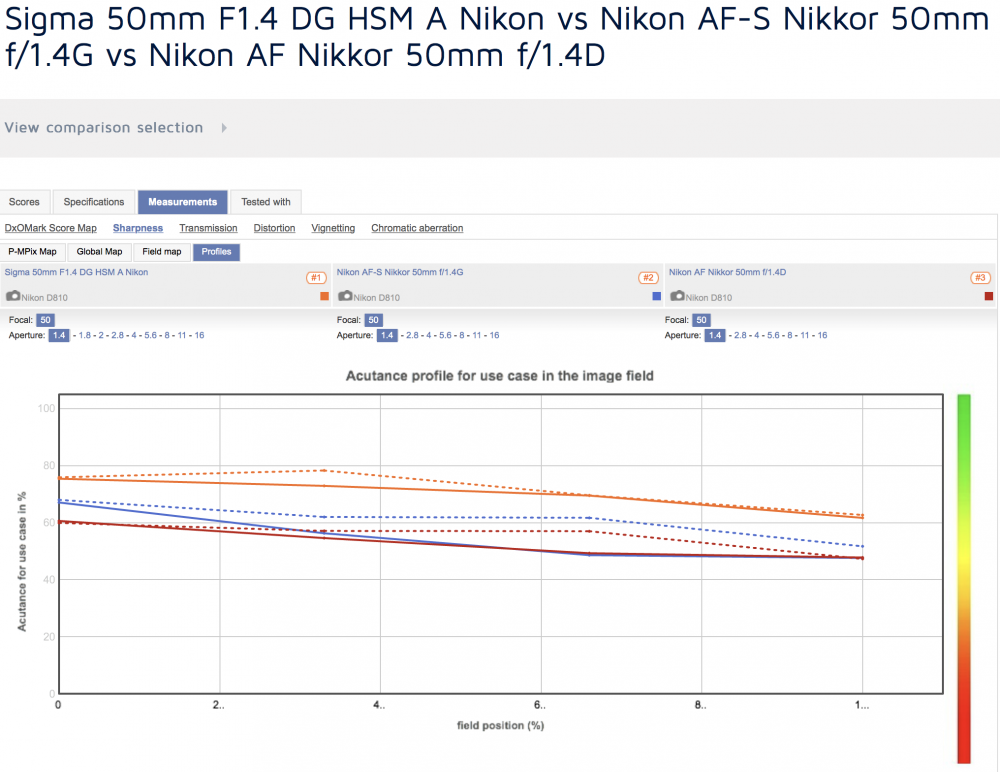Select the Profiles view button
This screenshot has height=772, width=1000.
216,252
